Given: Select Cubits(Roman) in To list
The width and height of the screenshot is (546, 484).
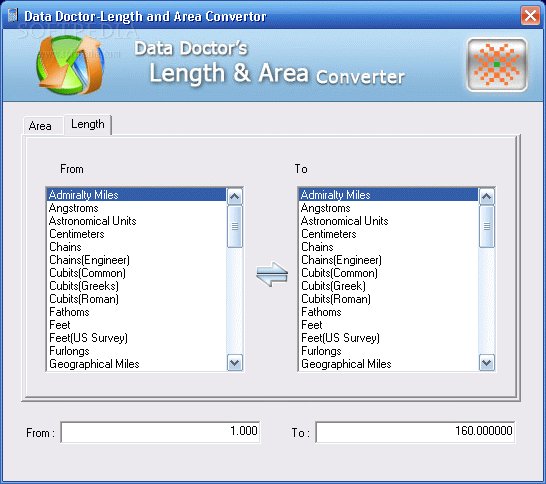Looking at the screenshot, I should click(389, 299).
